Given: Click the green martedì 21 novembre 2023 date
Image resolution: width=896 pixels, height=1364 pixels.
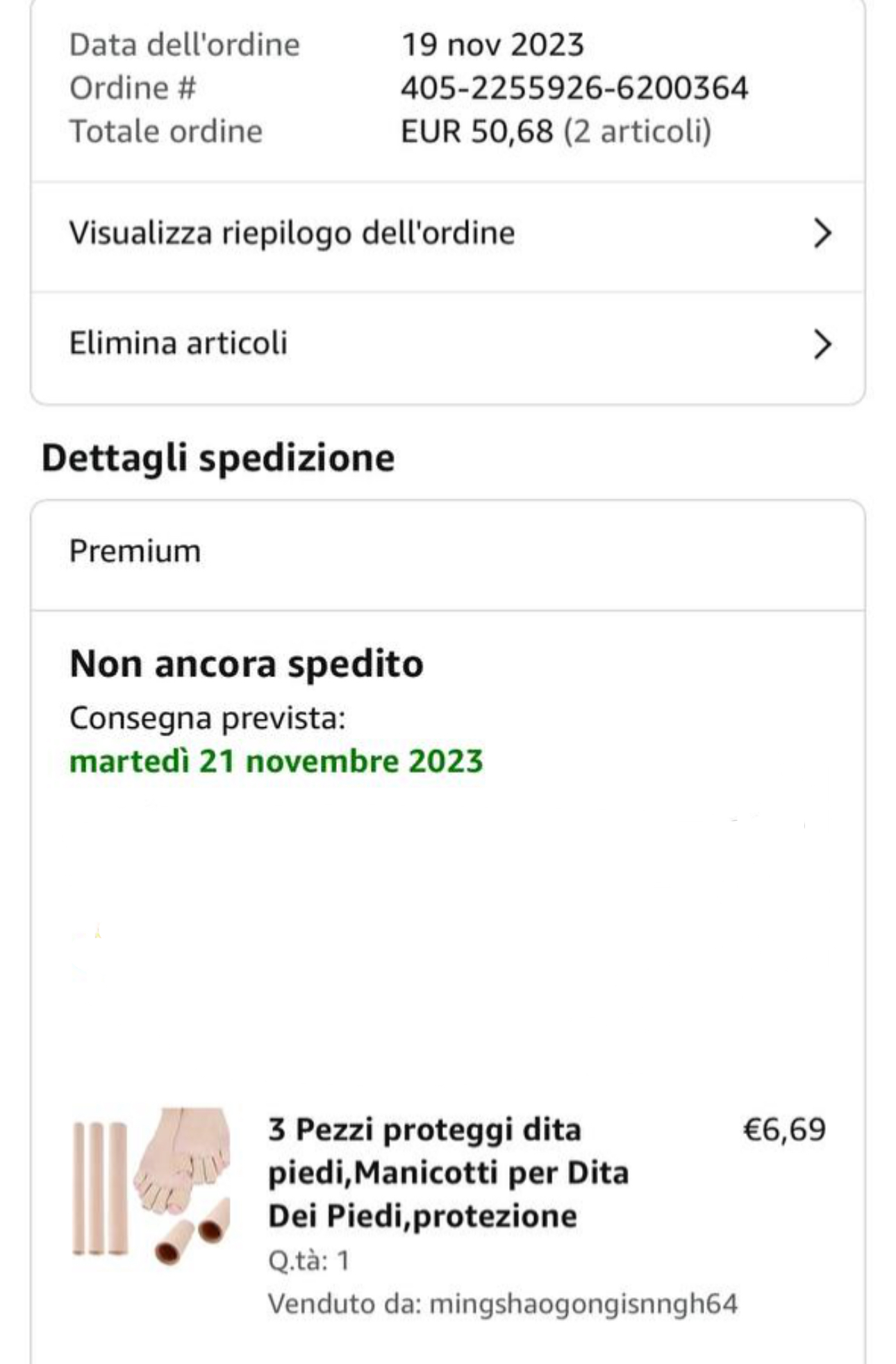Looking at the screenshot, I should (x=276, y=761).
